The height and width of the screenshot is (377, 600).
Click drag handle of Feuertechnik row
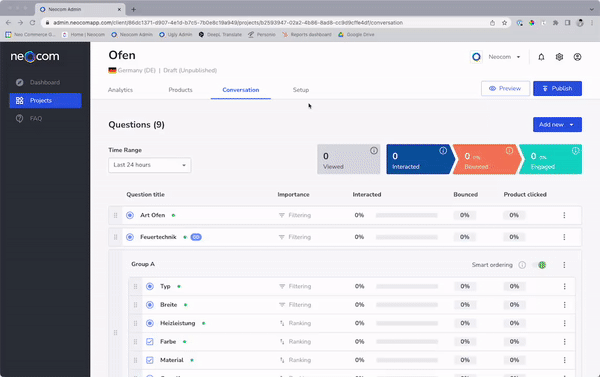(115, 237)
